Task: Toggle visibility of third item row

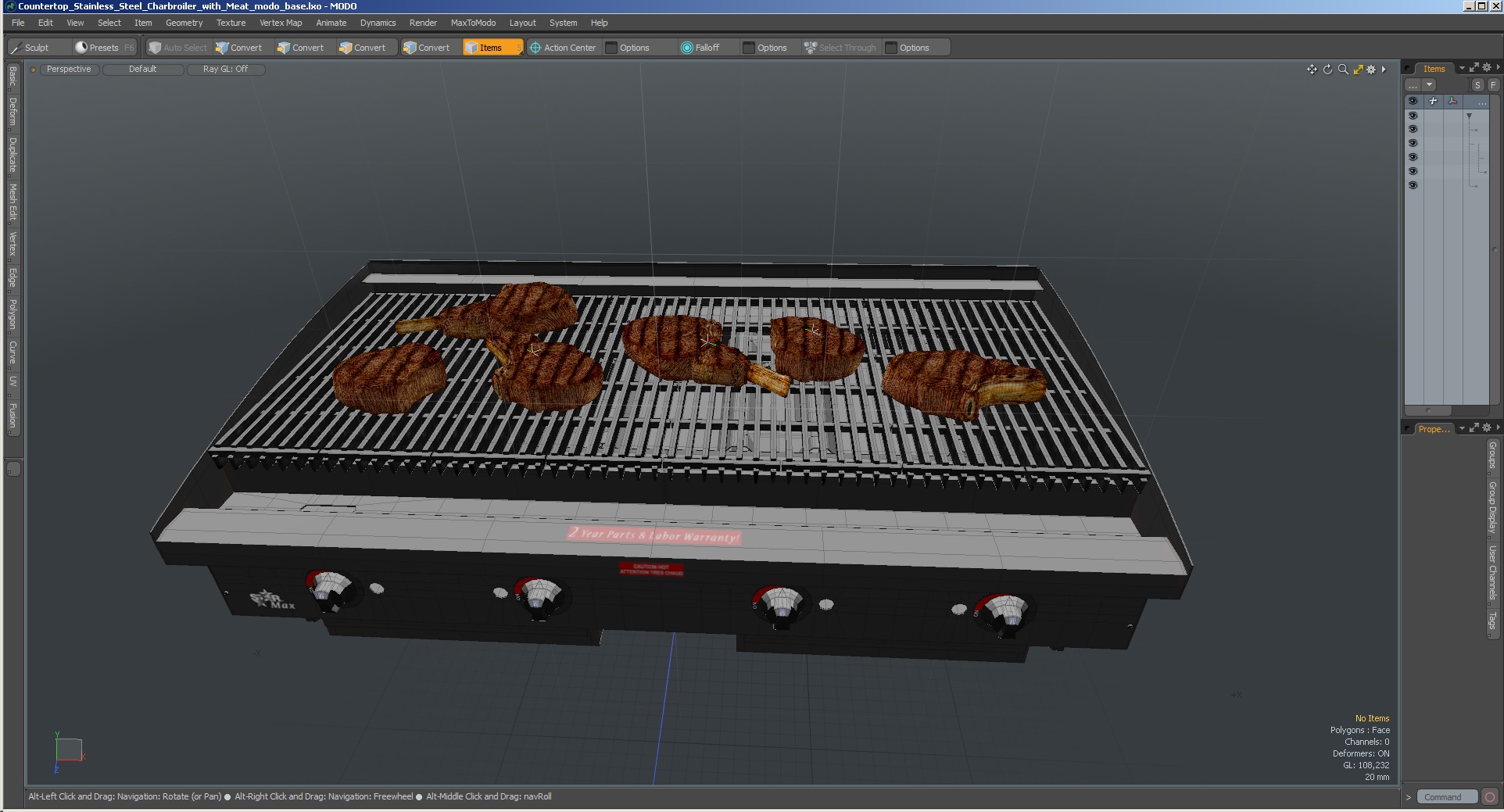Action: [x=1413, y=143]
